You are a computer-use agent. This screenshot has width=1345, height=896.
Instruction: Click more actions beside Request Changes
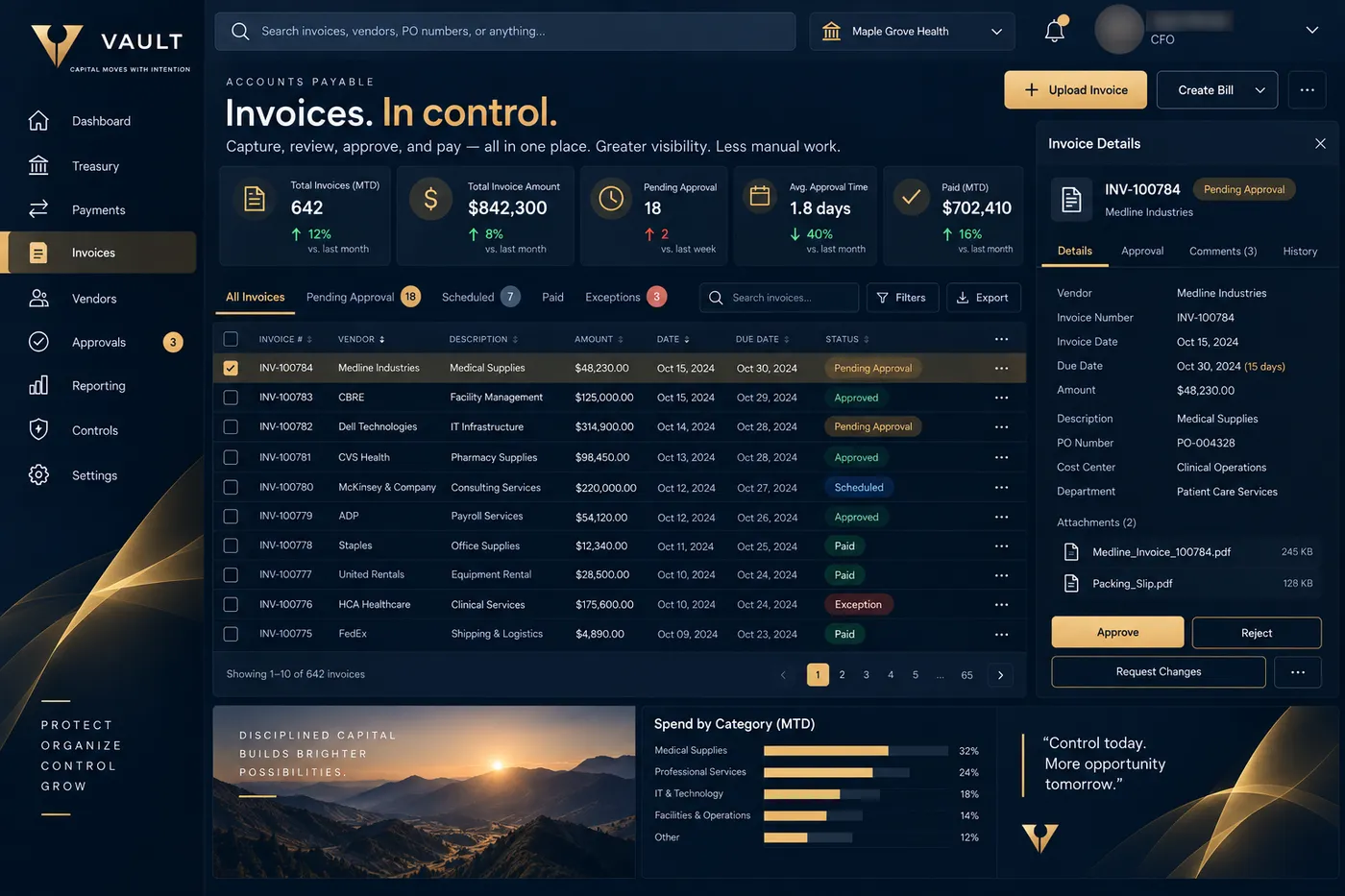point(1298,672)
